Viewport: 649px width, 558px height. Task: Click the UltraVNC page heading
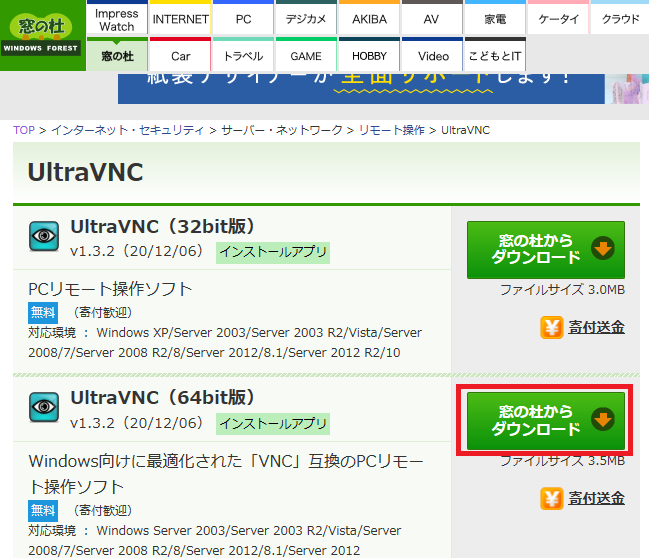coord(85,172)
